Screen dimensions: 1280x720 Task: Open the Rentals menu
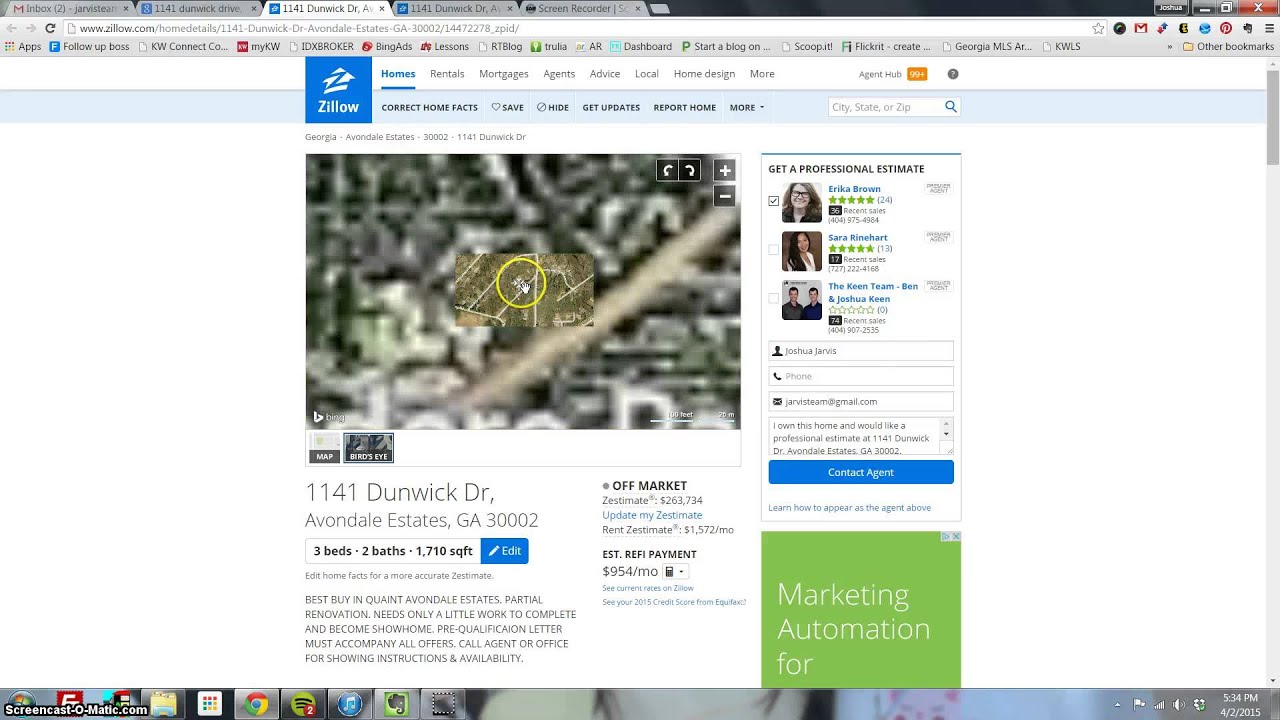pos(447,74)
